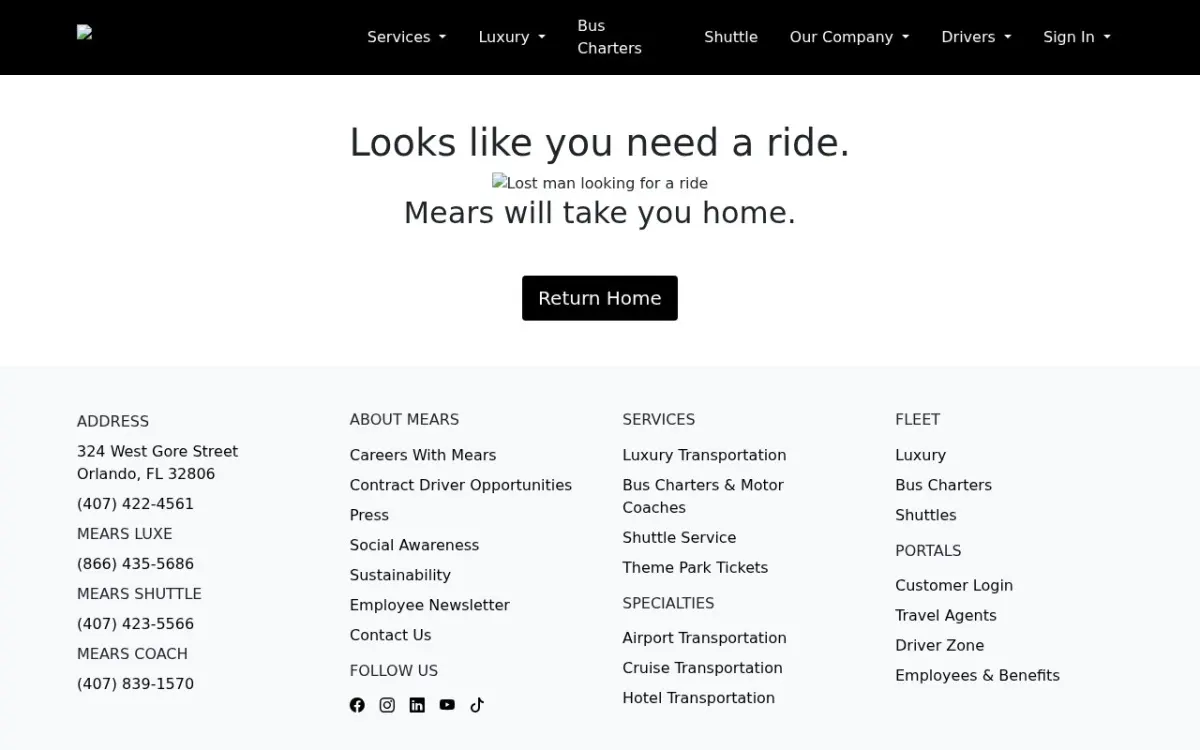Open the Employee Newsletter link
The image size is (1200, 750).
[x=430, y=605]
